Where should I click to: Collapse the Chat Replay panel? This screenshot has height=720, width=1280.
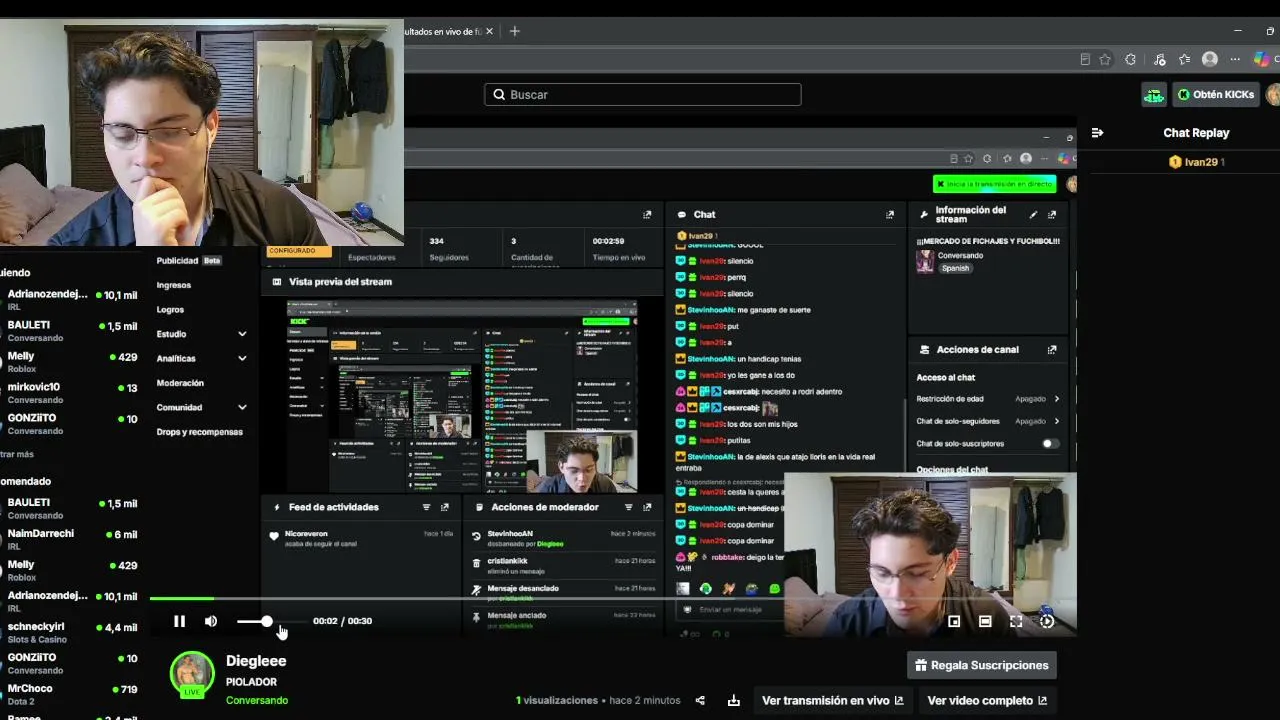click(1097, 133)
